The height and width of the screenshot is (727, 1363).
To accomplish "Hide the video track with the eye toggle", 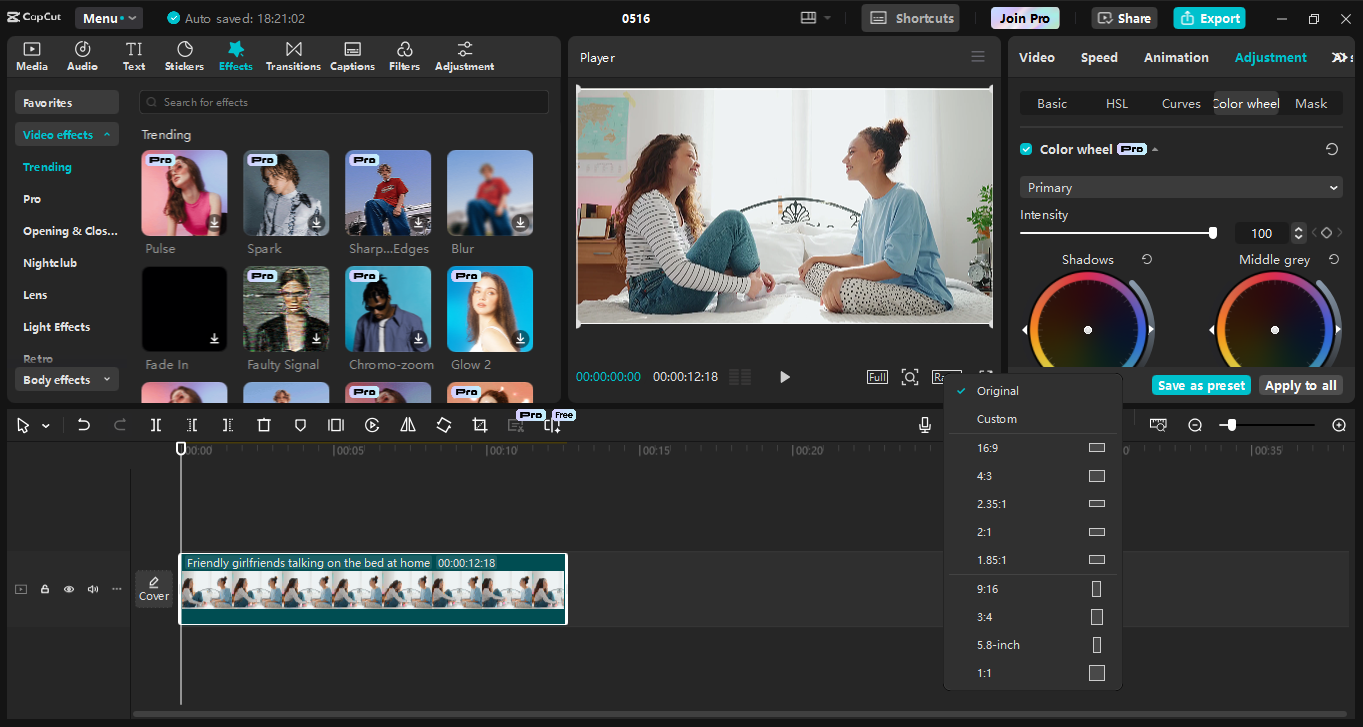I will tap(69, 589).
